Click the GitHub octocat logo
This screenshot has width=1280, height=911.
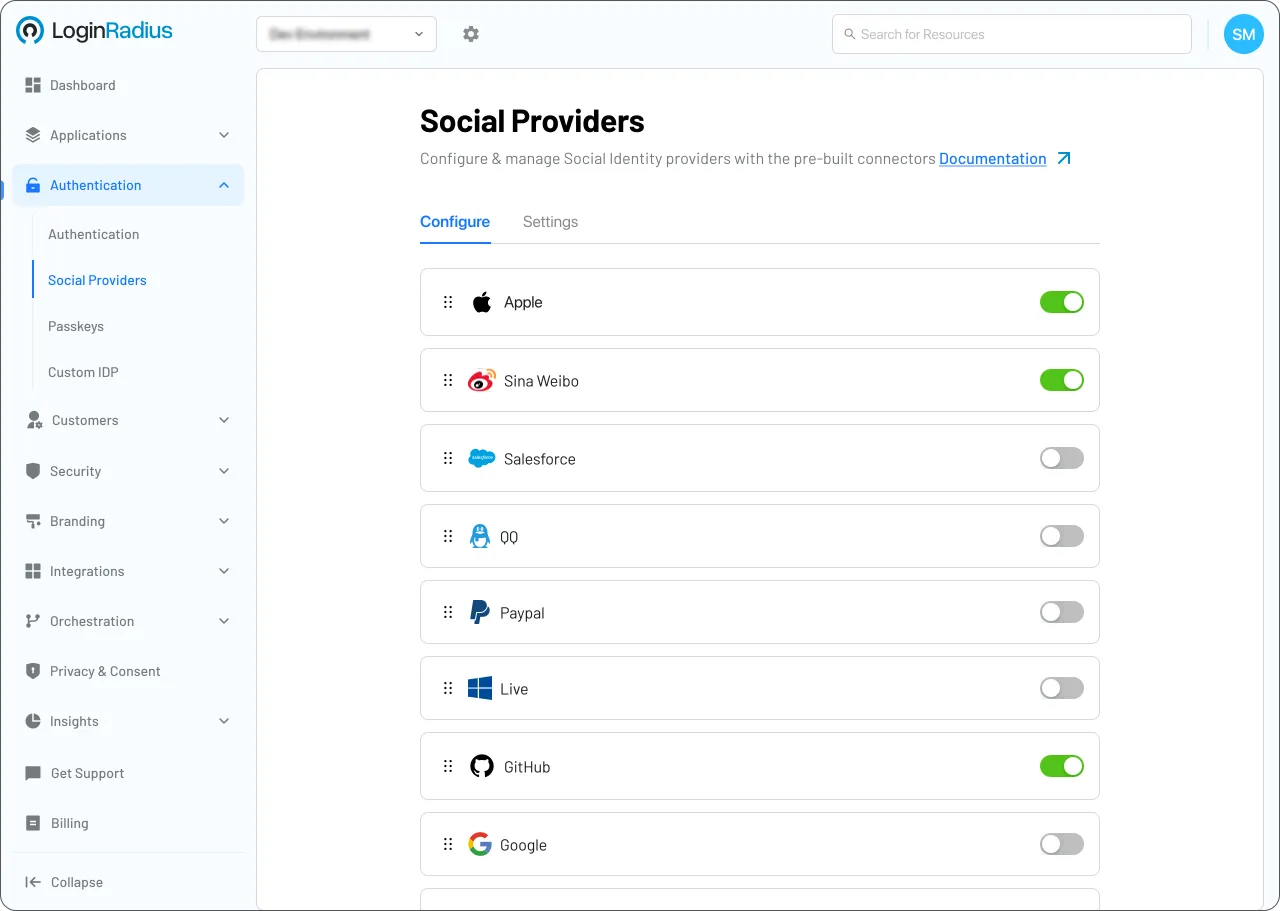(x=482, y=766)
